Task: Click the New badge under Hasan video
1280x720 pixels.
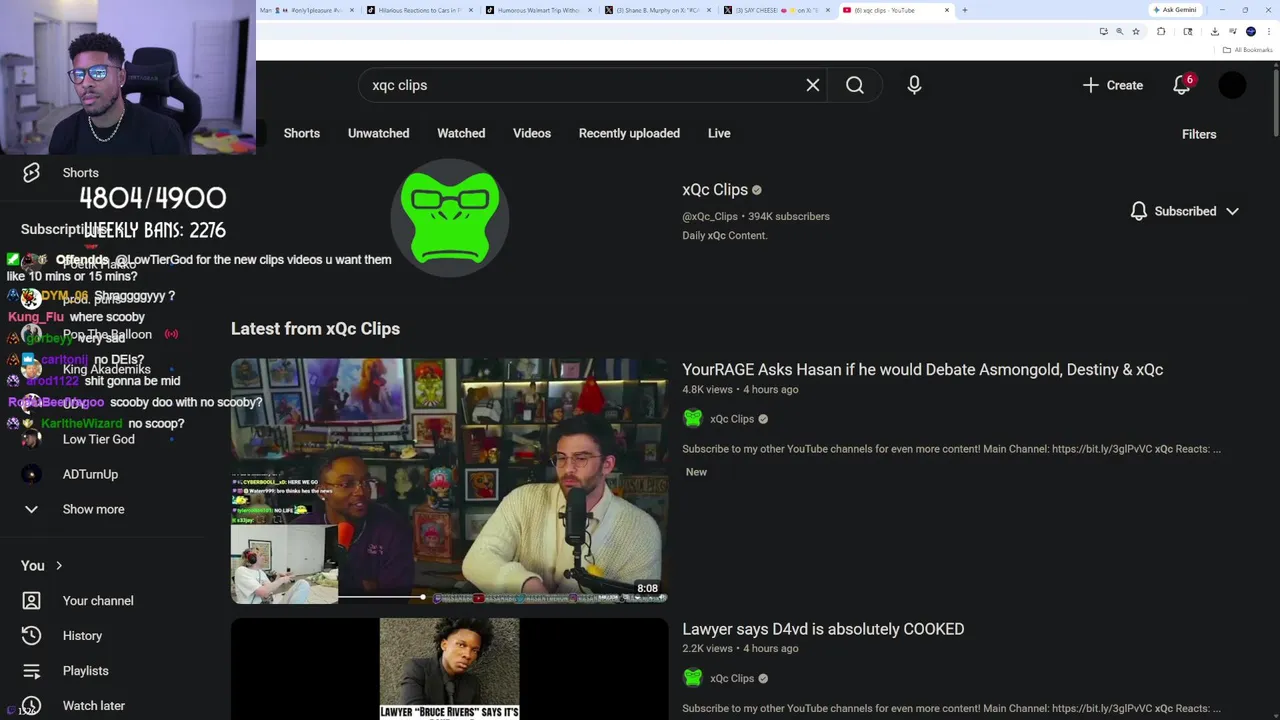Action: (696, 472)
